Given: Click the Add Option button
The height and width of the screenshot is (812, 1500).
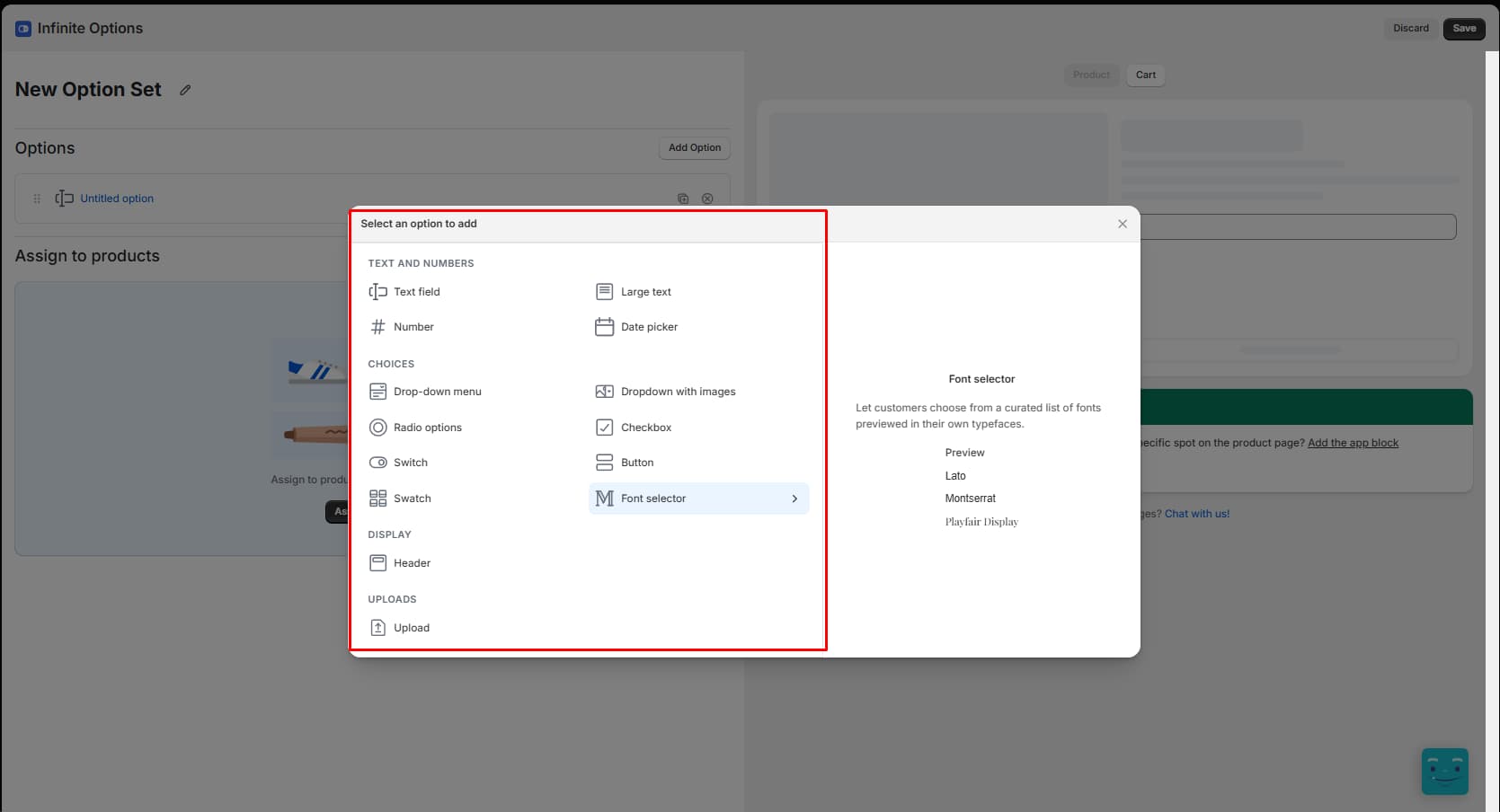Looking at the screenshot, I should (695, 148).
